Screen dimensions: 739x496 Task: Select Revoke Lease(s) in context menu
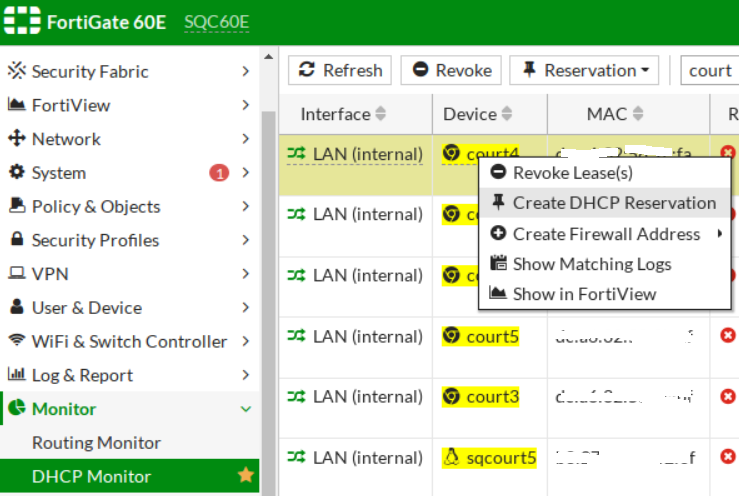605,173
